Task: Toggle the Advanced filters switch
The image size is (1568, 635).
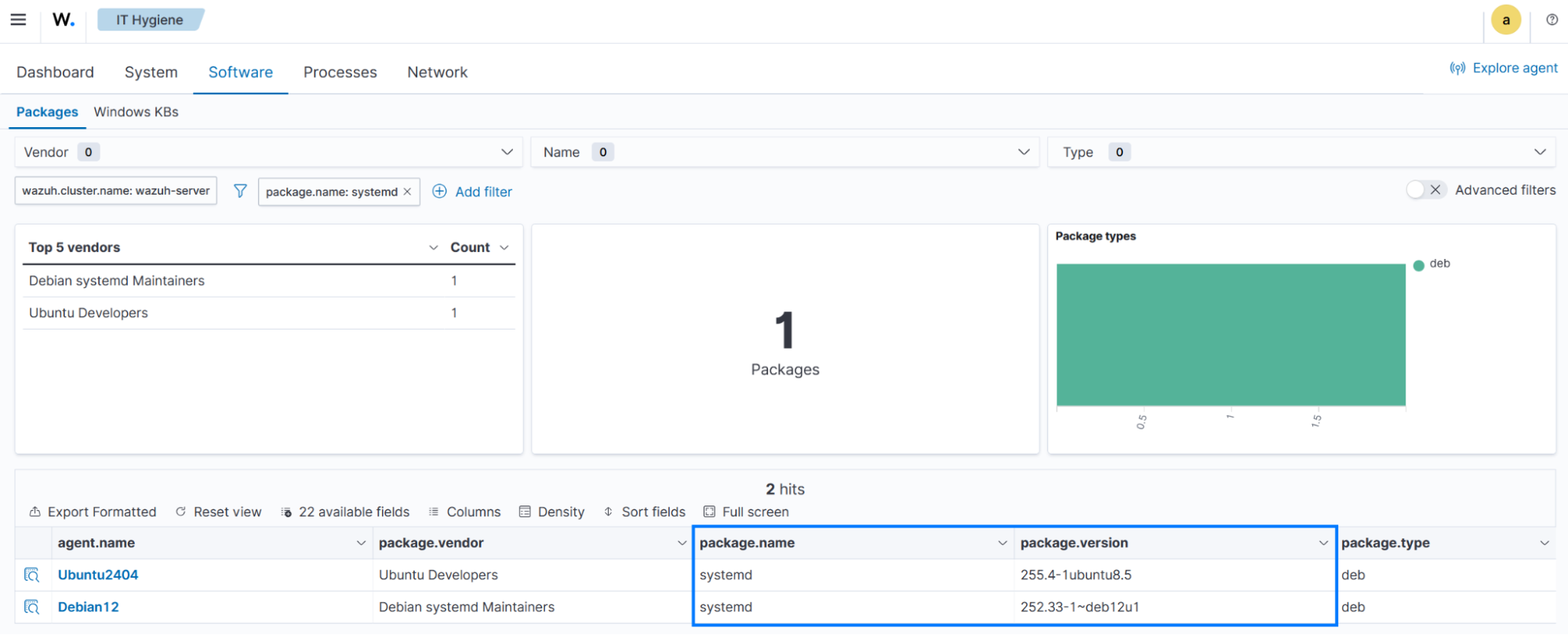Action: 1425,190
